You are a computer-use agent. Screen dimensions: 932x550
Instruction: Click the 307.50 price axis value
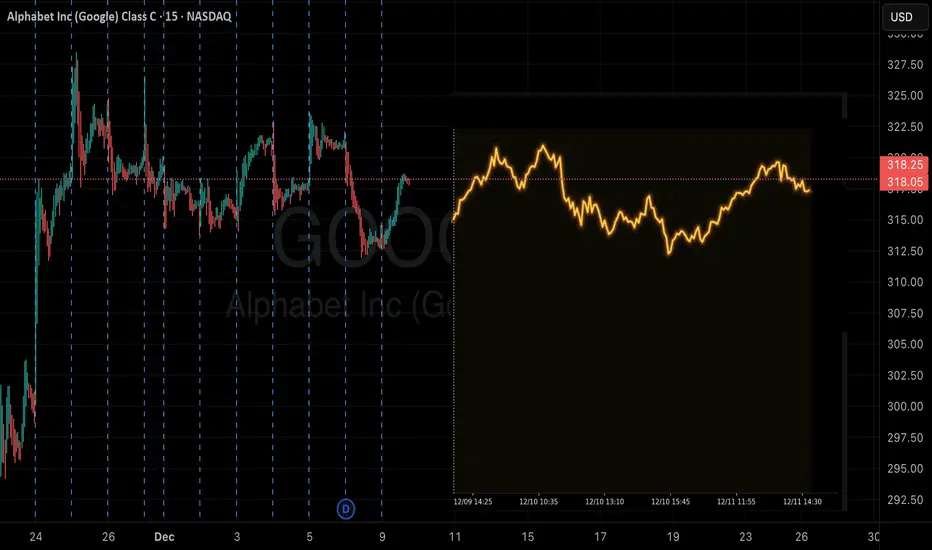[x=905, y=313]
